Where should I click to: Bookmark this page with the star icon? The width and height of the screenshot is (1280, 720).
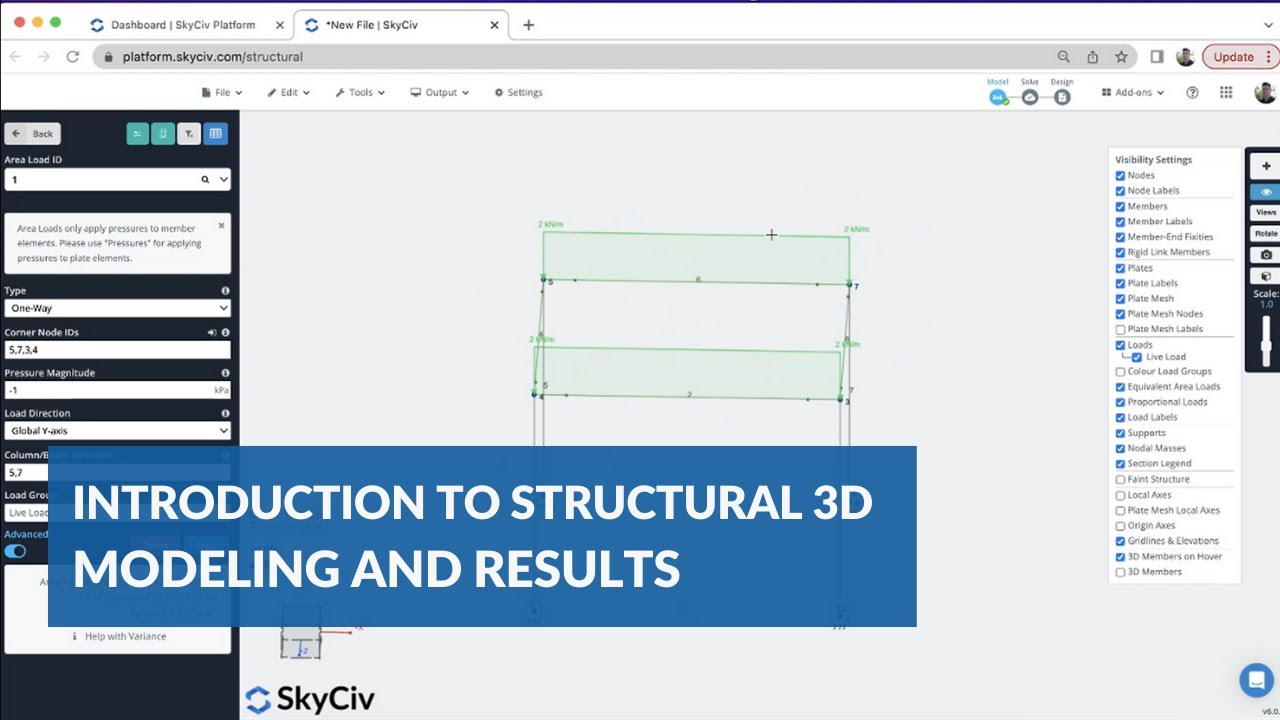click(x=1121, y=57)
